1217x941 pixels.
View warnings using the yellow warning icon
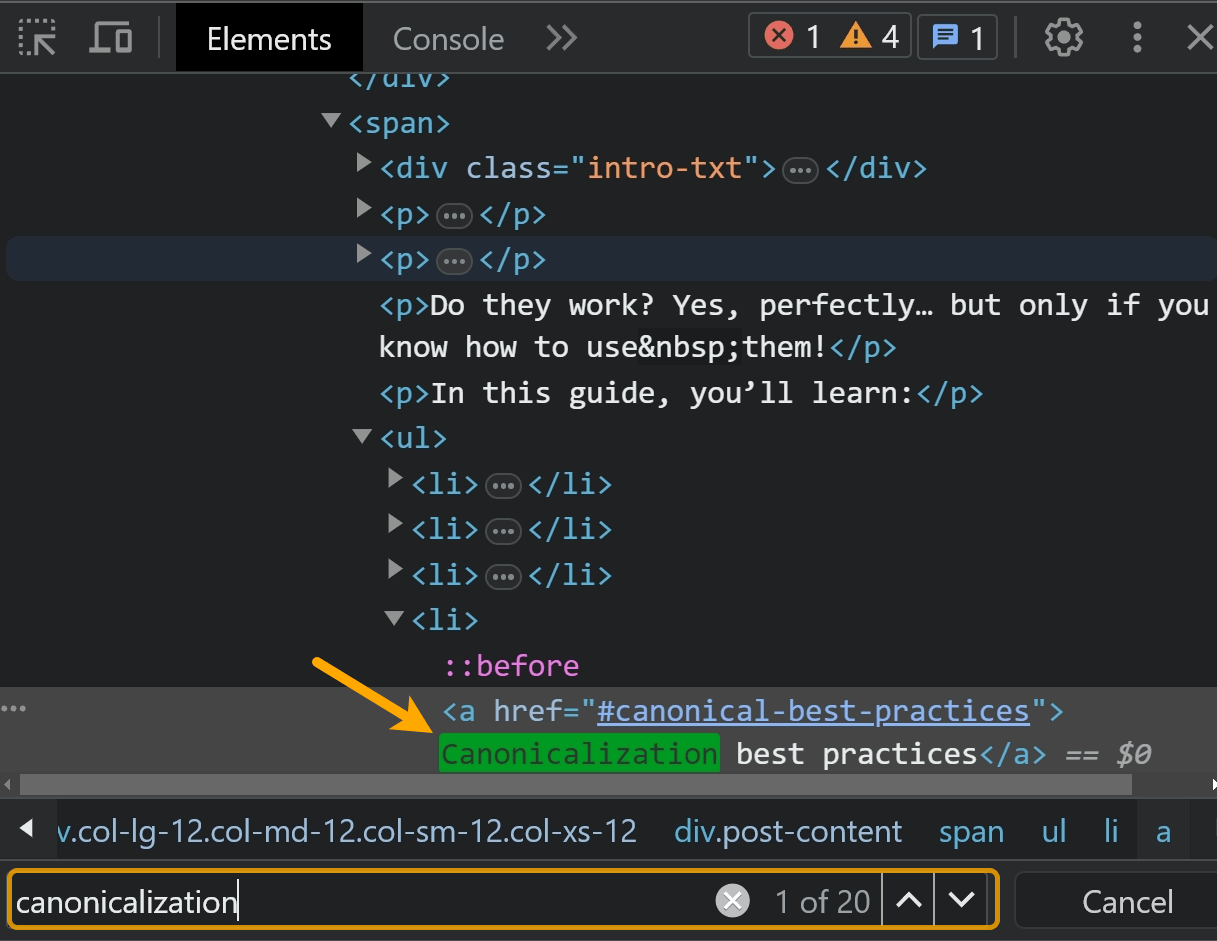(855, 35)
